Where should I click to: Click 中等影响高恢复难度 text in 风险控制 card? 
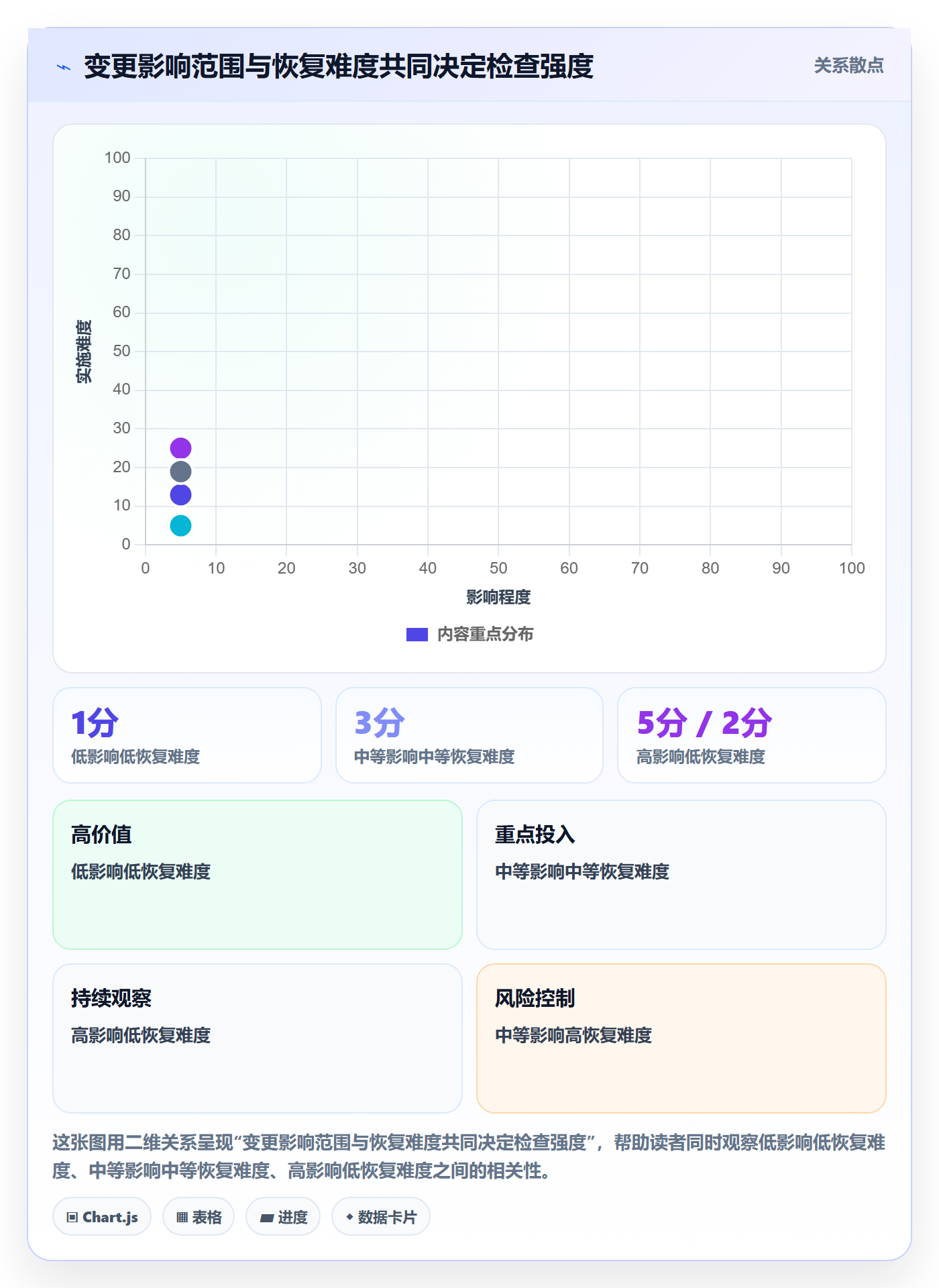(x=573, y=1035)
